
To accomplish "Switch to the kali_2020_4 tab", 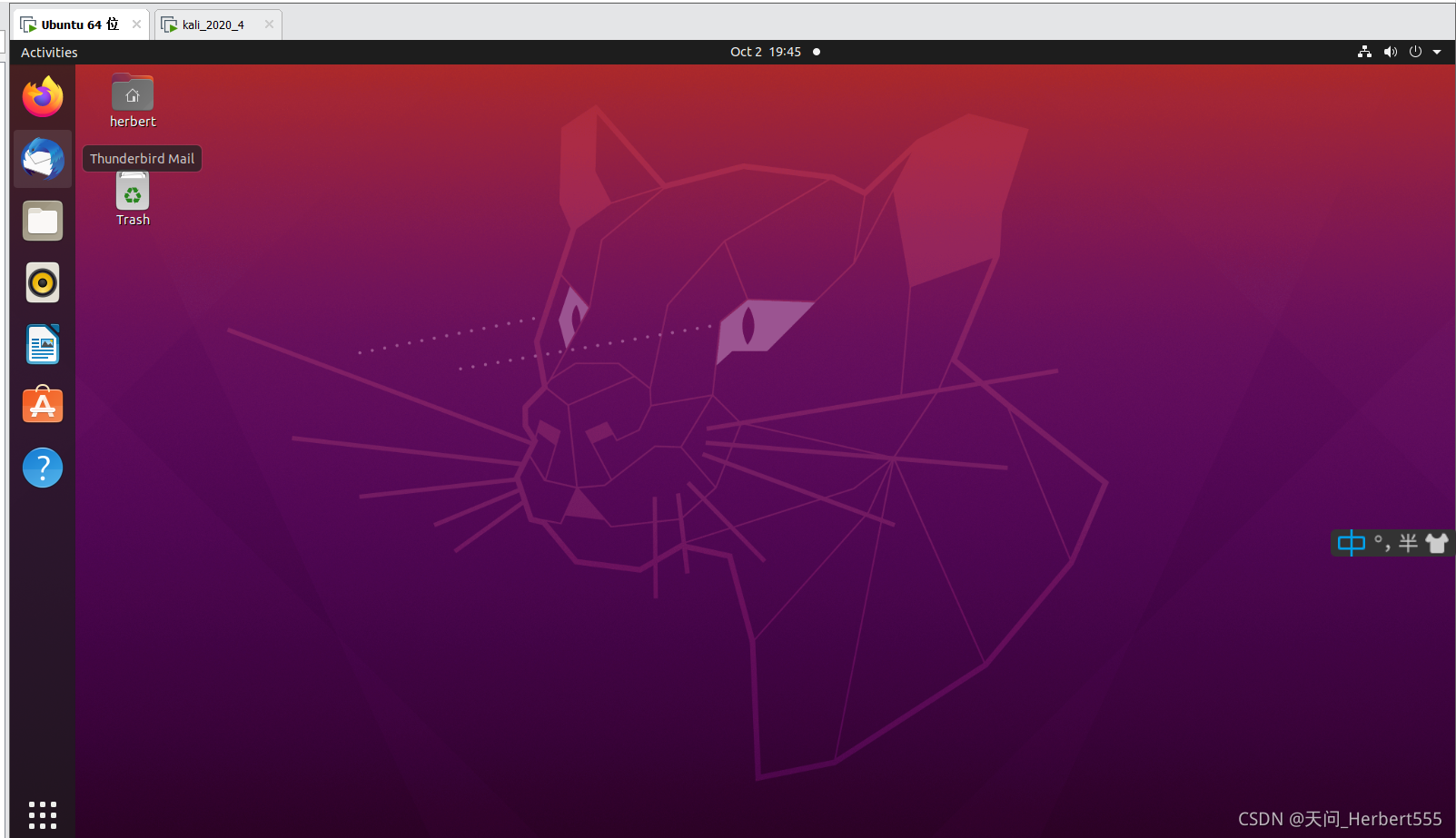I will tap(213, 25).
